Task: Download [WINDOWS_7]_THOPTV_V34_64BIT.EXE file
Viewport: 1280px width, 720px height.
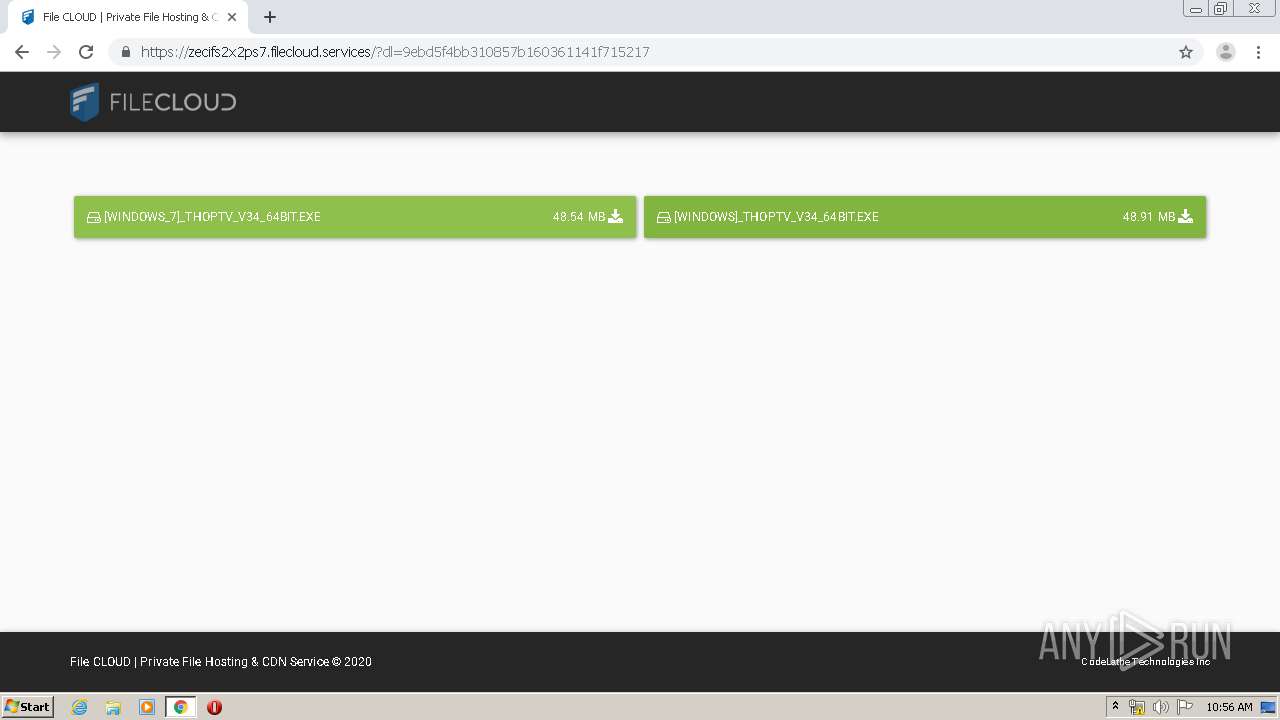Action: (x=355, y=217)
